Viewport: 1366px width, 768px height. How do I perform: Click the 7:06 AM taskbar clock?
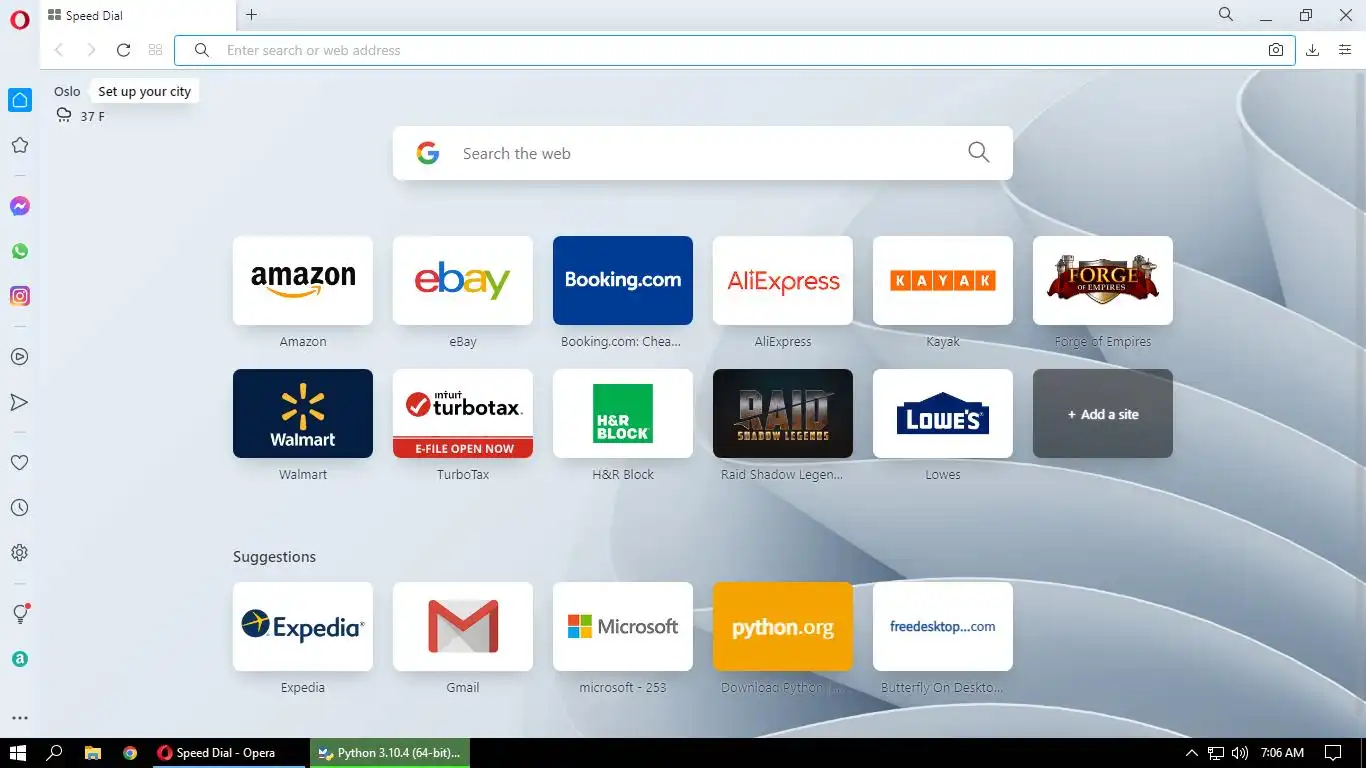[1283, 753]
